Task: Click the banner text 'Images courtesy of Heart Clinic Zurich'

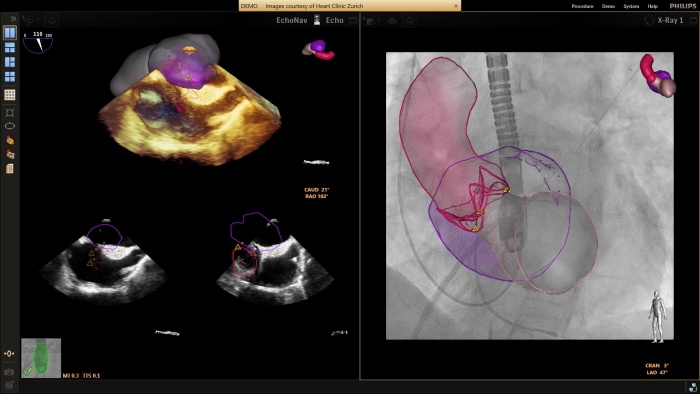Action: (x=314, y=6)
